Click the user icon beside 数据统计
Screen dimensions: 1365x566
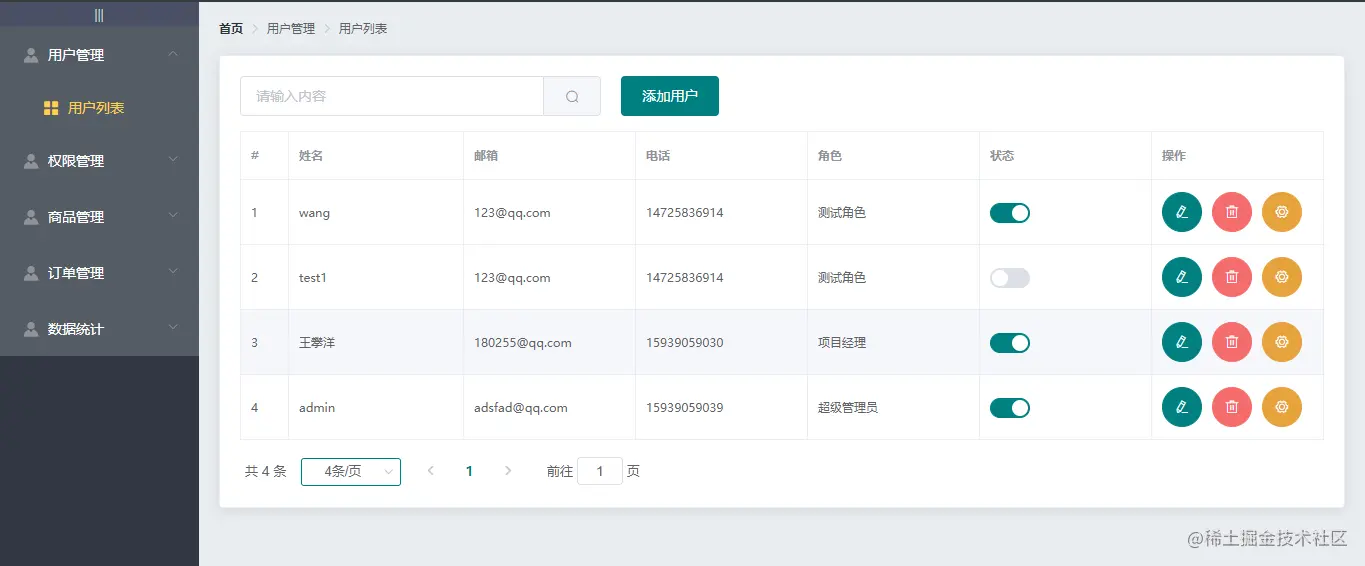pos(31,329)
